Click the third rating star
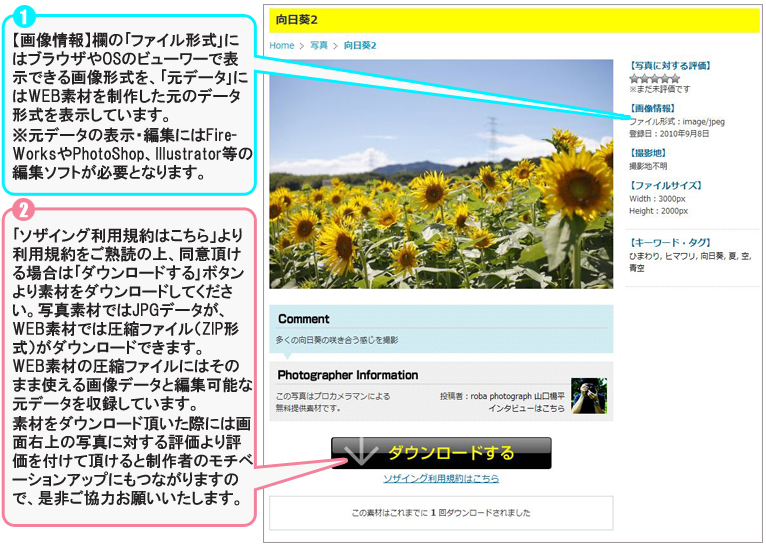The image size is (766, 550). point(654,78)
